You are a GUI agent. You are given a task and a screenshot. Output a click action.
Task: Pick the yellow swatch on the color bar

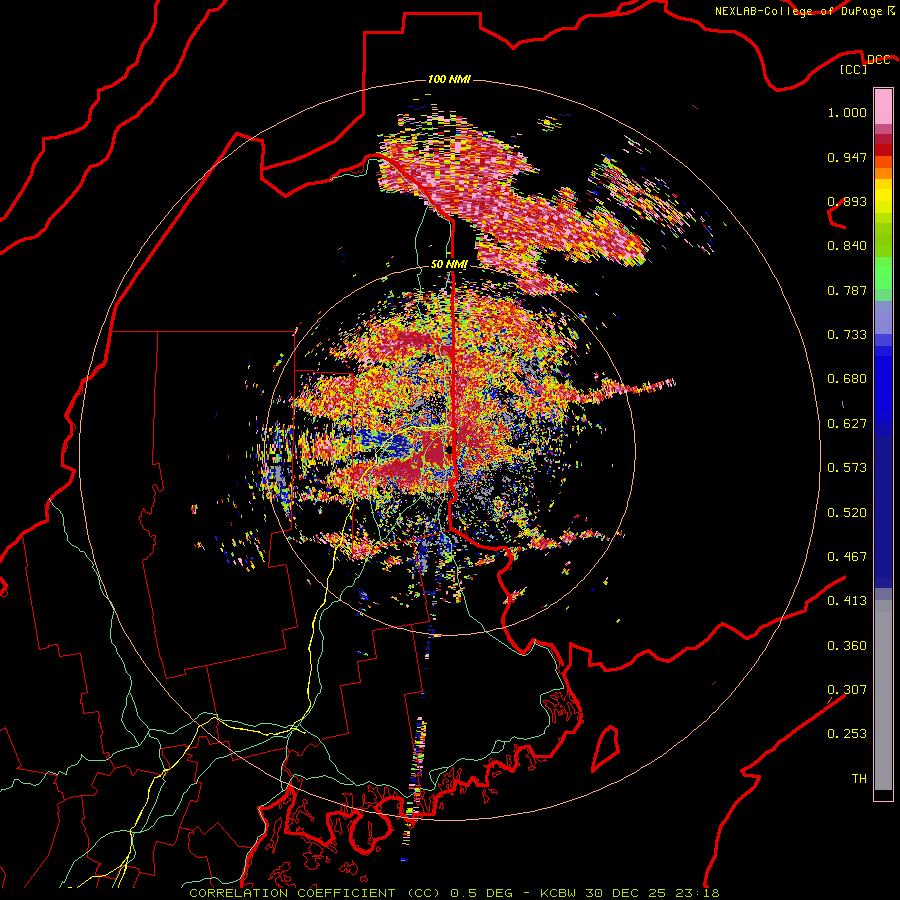point(883,197)
